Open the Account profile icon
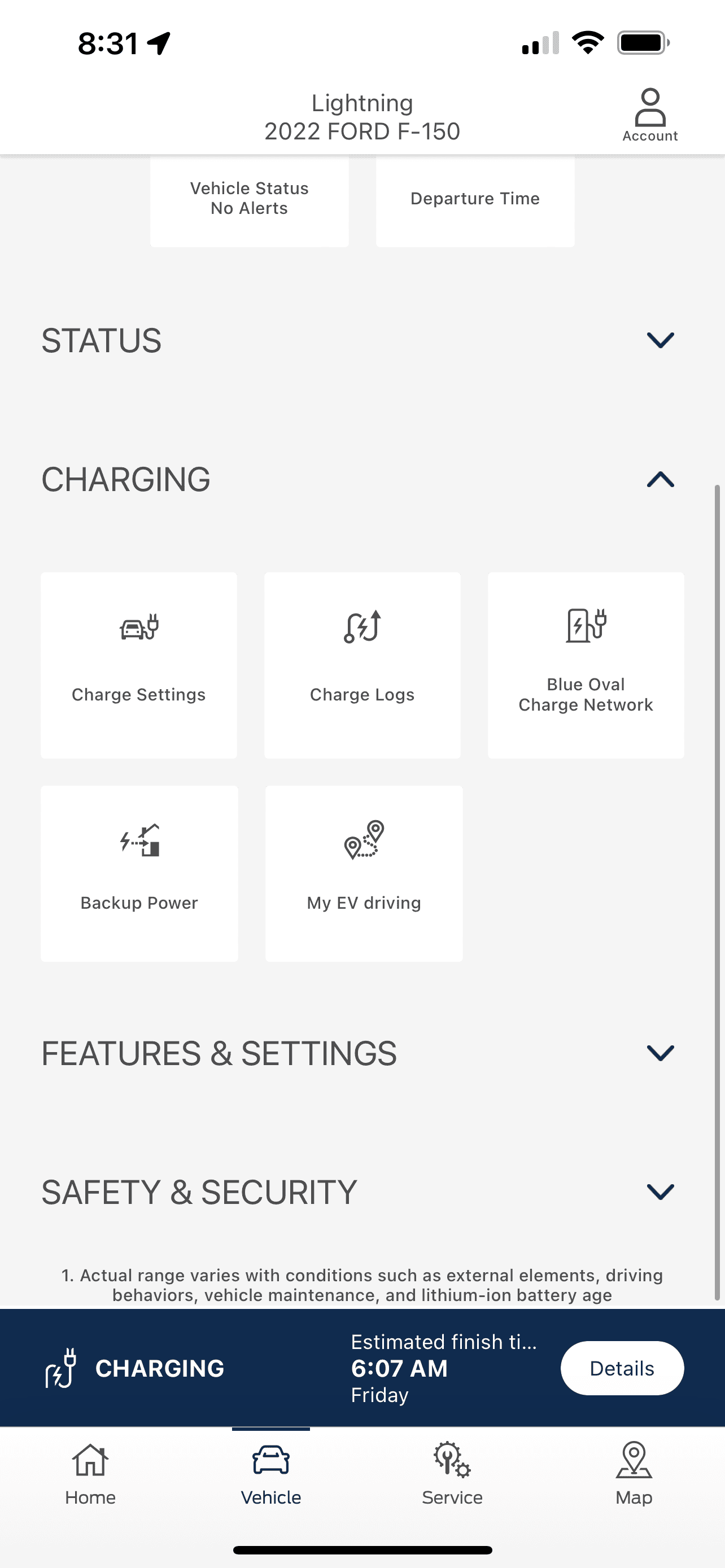 click(649, 108)
